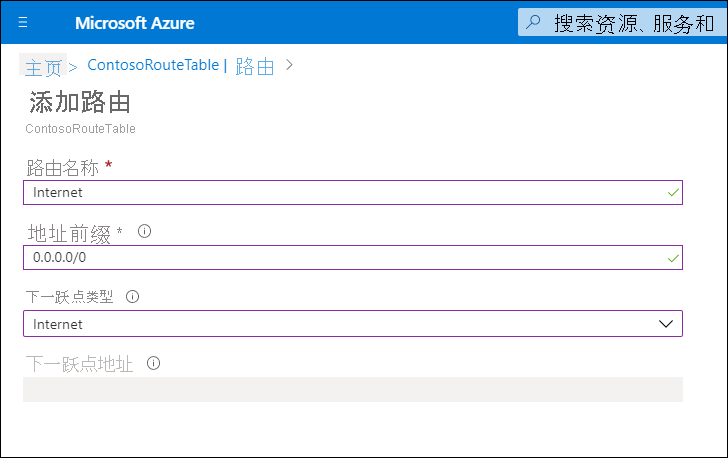Click the green checkmark in 地址前缀 field
The height and width of the screenshot is (458, 728).
pos(673,258)
